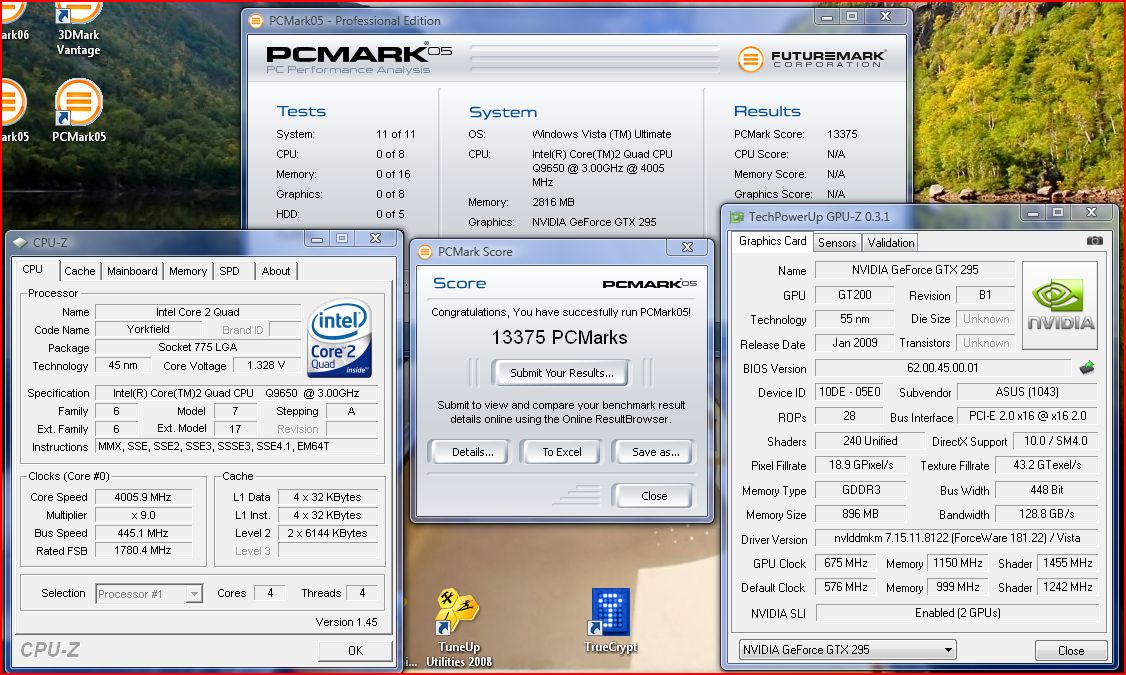Viewport: 1126px width, 675px height.
Task: Click the 13375 PCMarks score text
Action: pos(559,338)
